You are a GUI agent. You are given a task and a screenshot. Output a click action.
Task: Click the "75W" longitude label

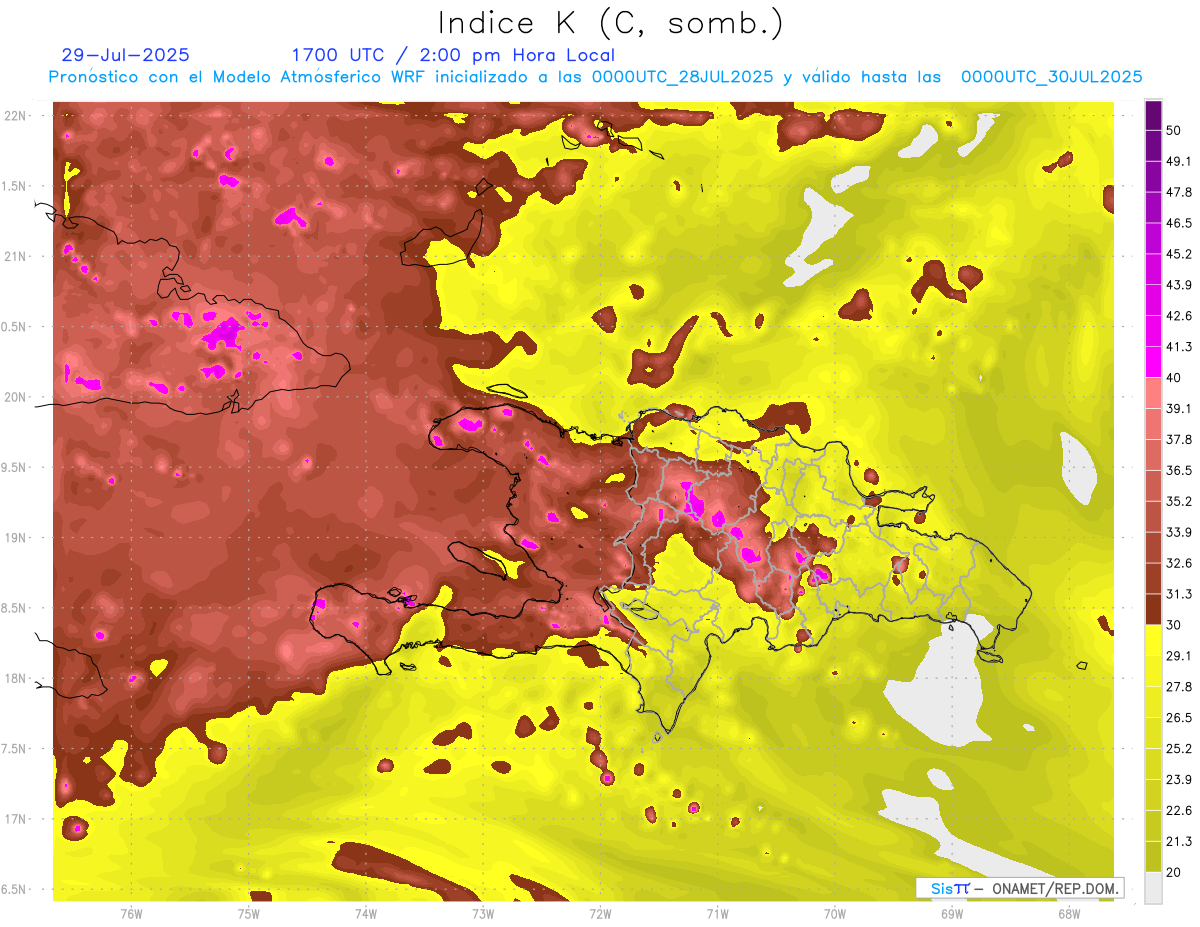click(x=249, y=913)
